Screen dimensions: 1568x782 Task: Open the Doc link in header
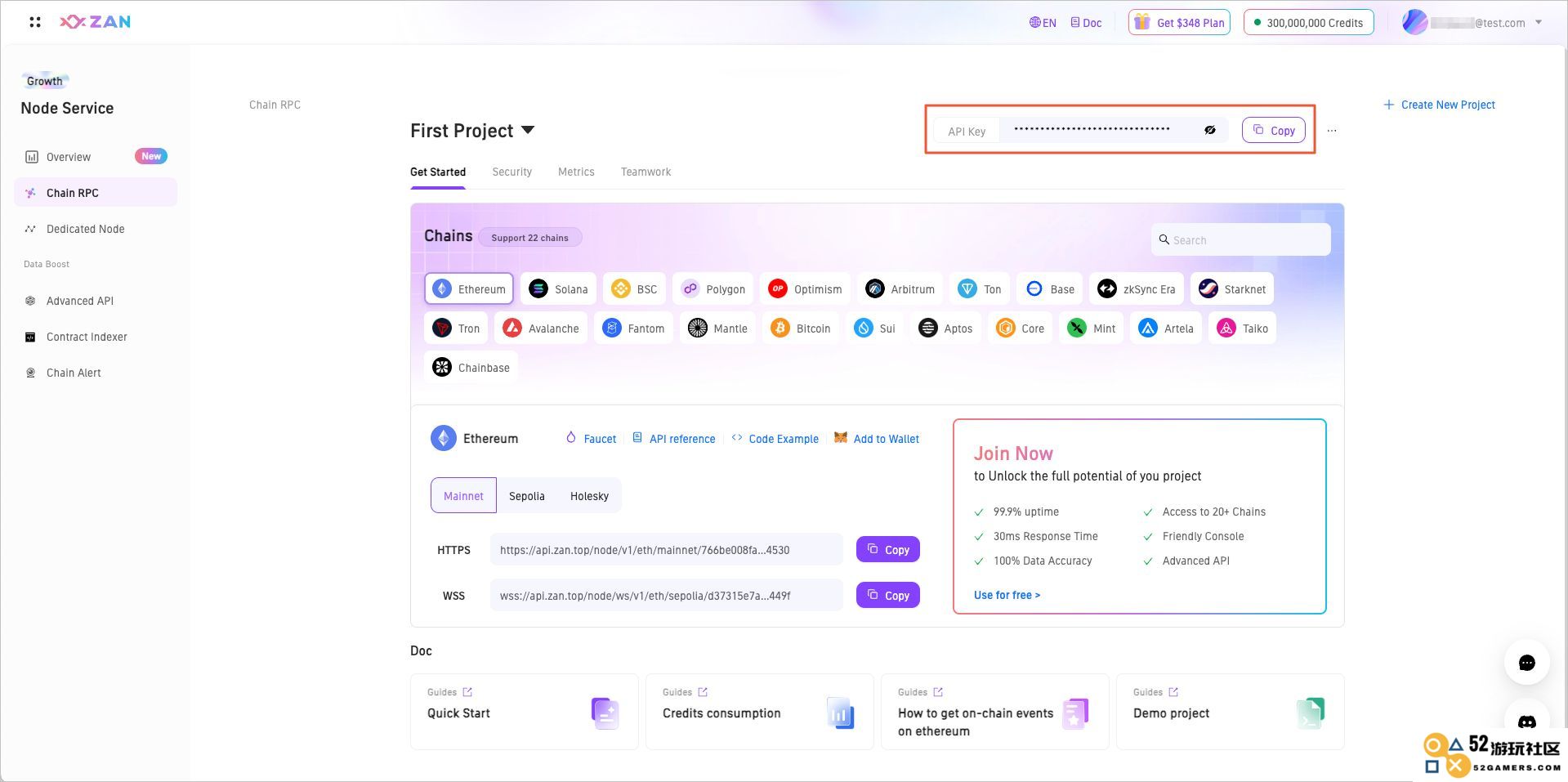tap(1086, 23)
